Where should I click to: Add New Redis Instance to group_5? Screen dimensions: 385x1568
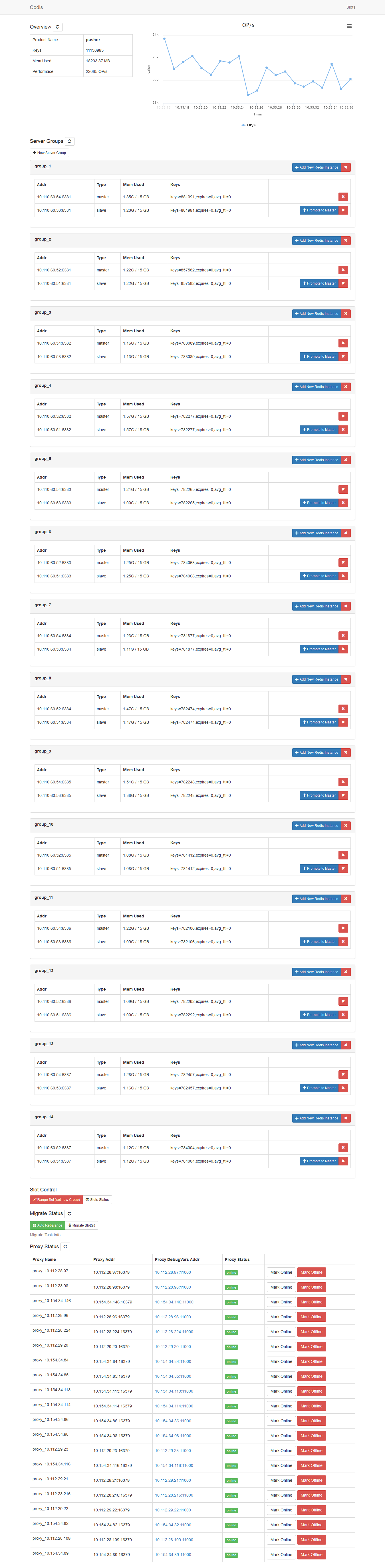pos(316,460)
